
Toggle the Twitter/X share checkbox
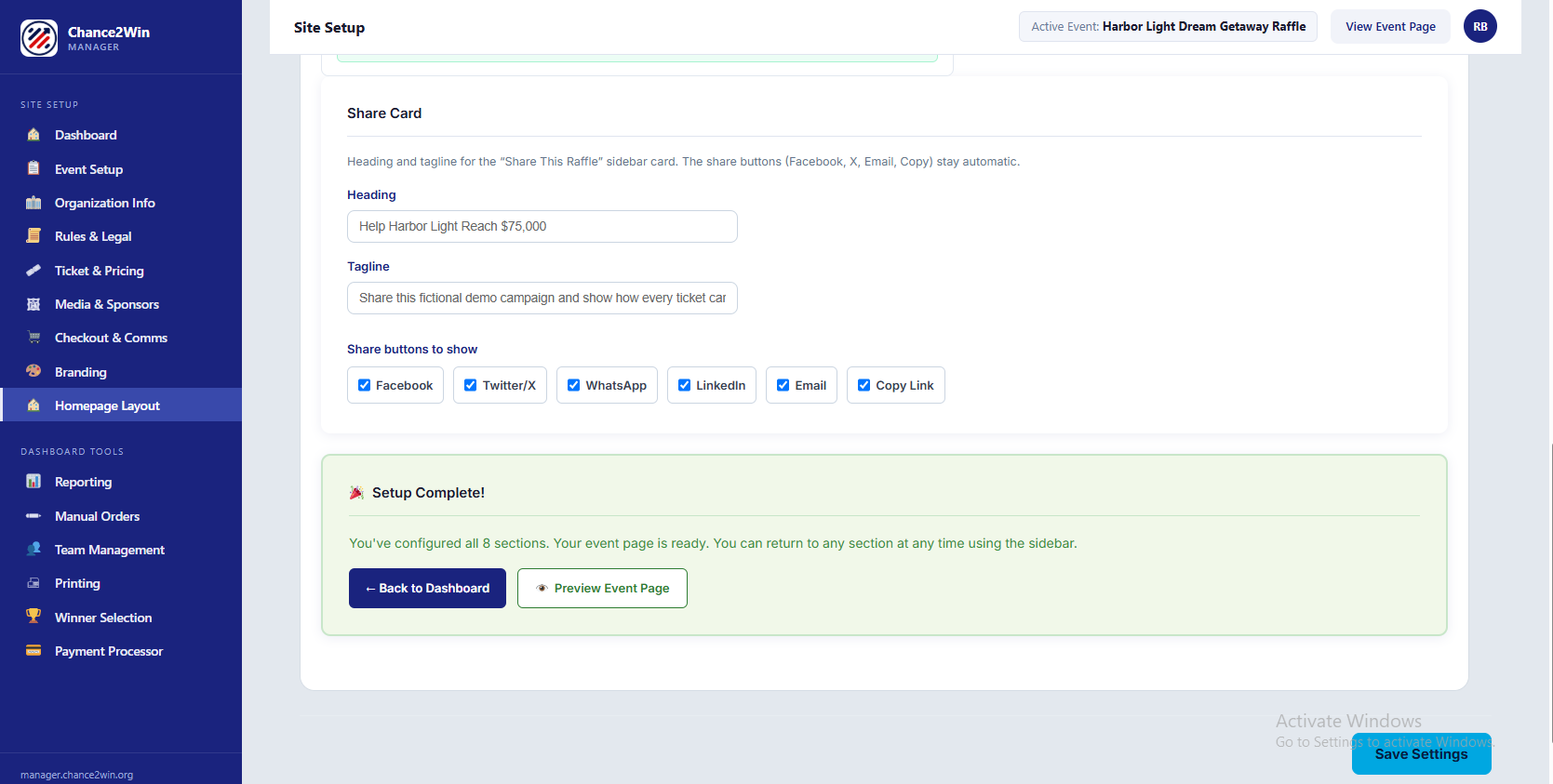[471, 385]
